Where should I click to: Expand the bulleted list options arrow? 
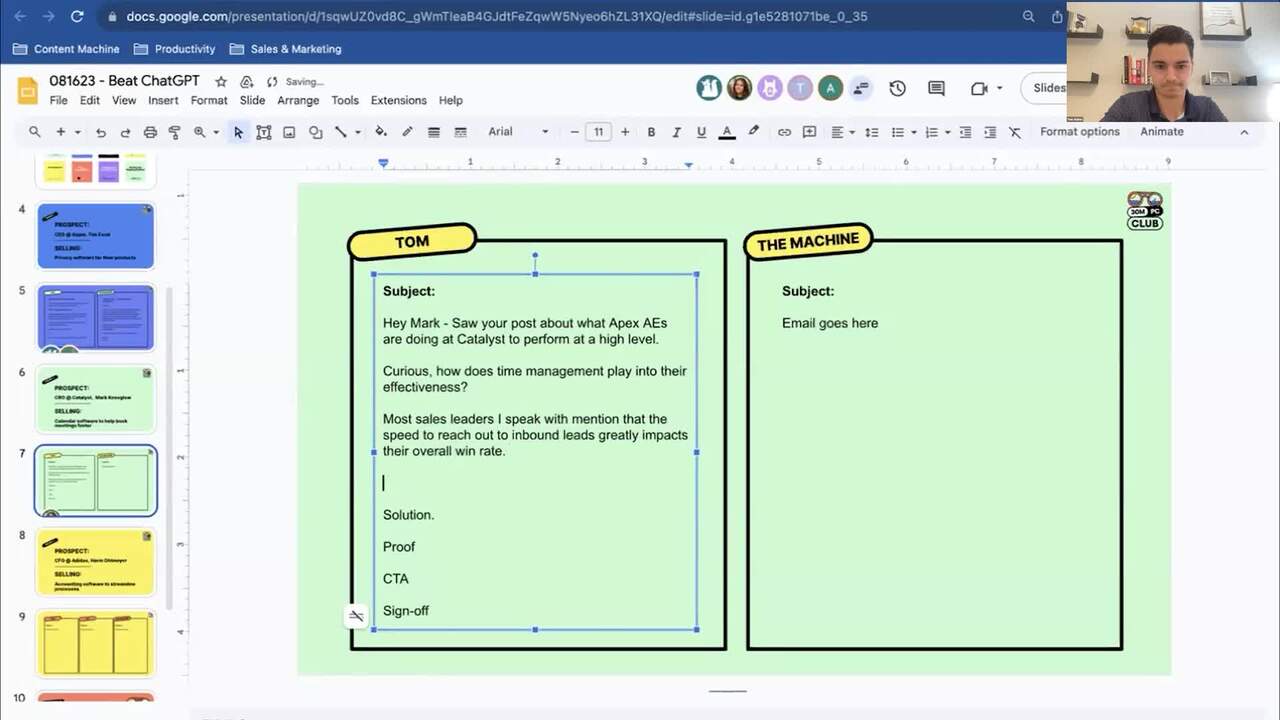[x=913, y=132]
